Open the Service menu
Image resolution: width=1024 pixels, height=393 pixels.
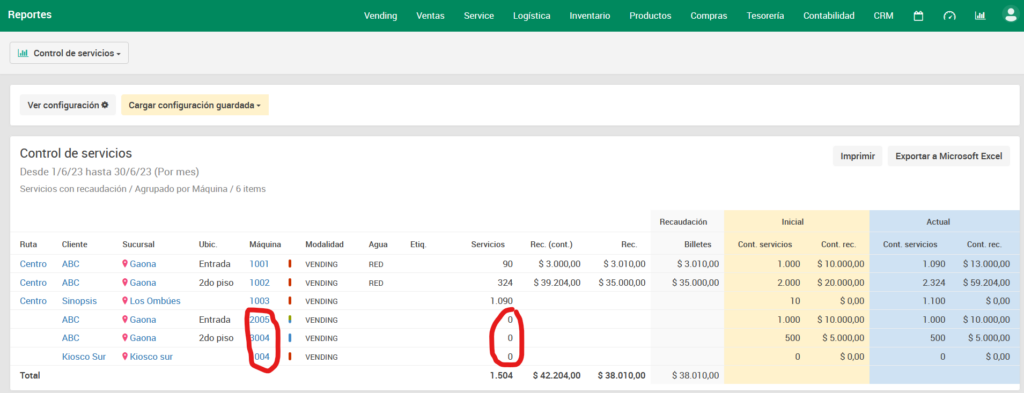pyautogui.click(x=479, y=16)
